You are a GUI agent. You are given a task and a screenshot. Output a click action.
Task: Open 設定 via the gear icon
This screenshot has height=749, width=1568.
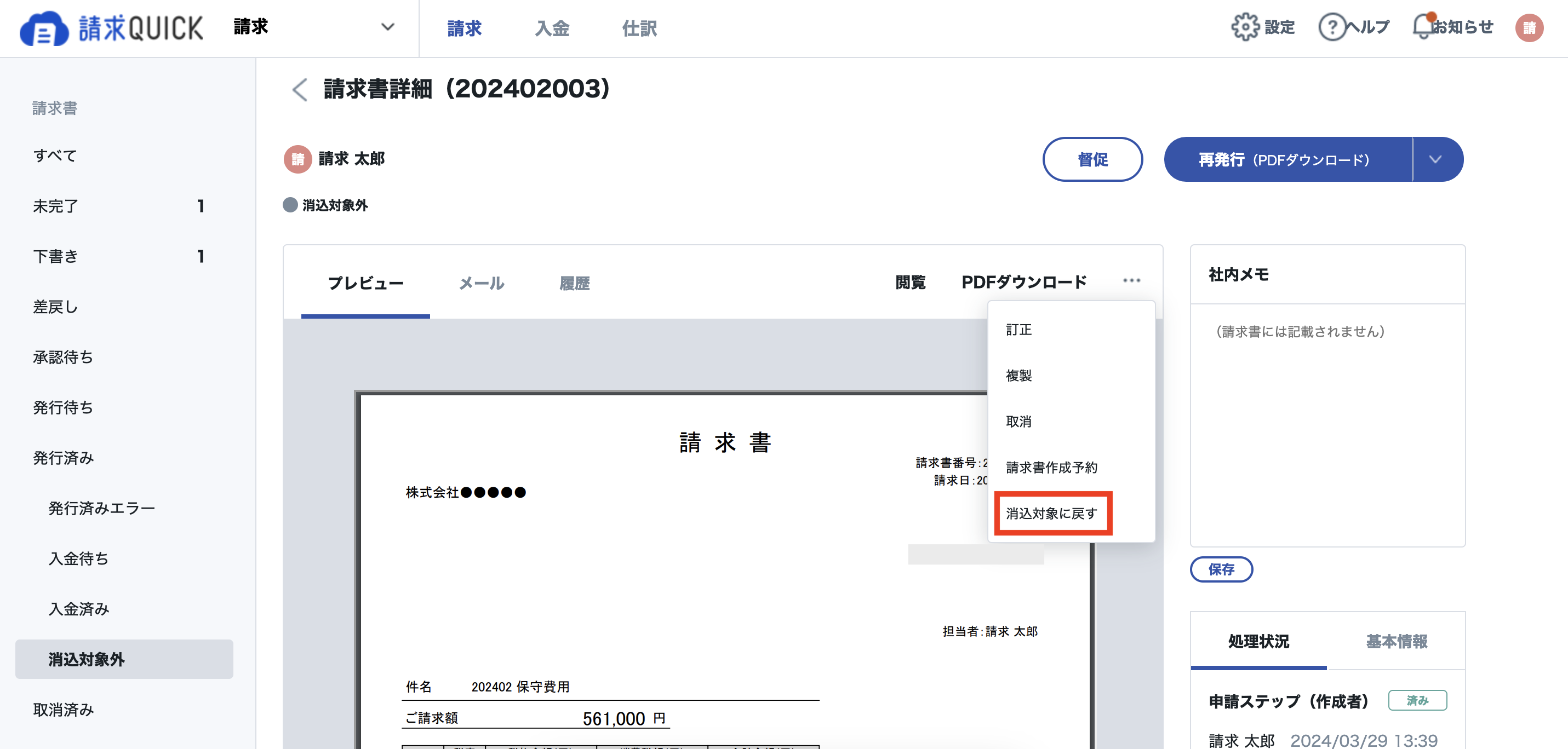(1245, 27)
